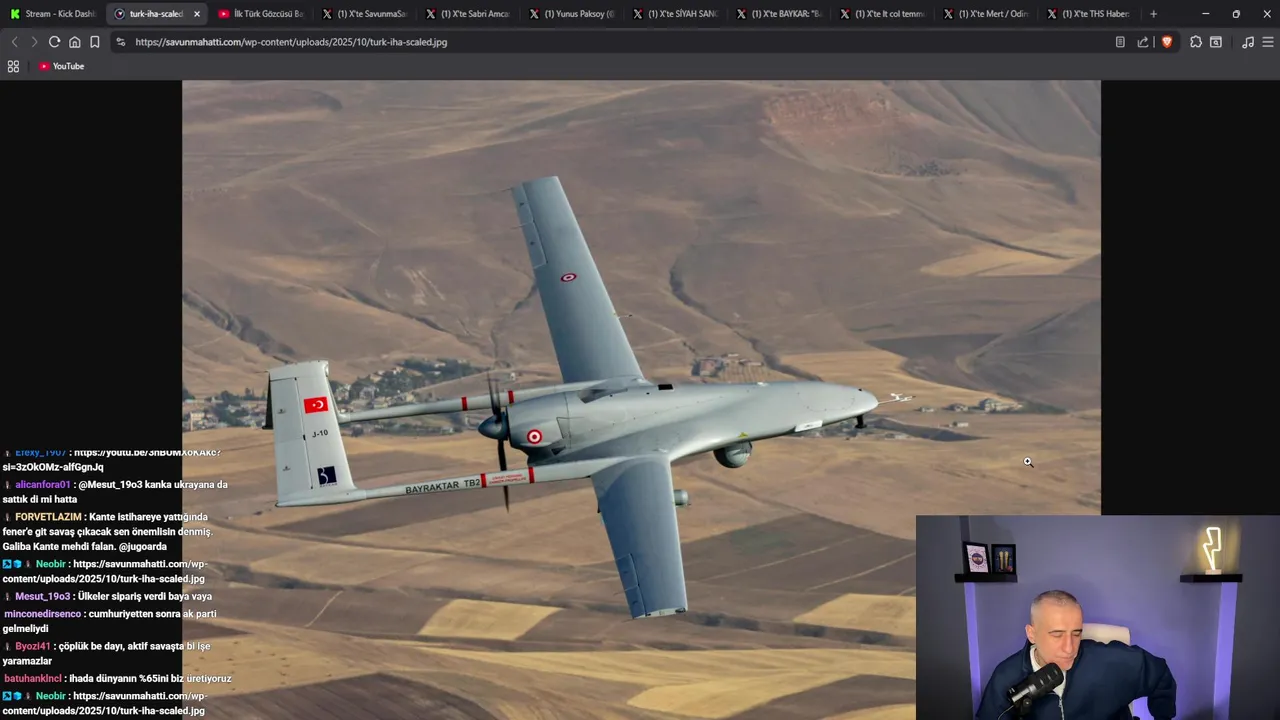Image resolution: width=1280 pixels, height=720 pixels.
Task: Switch to the X'te Sabri Amca tab
Action: [x=467, y=14]
